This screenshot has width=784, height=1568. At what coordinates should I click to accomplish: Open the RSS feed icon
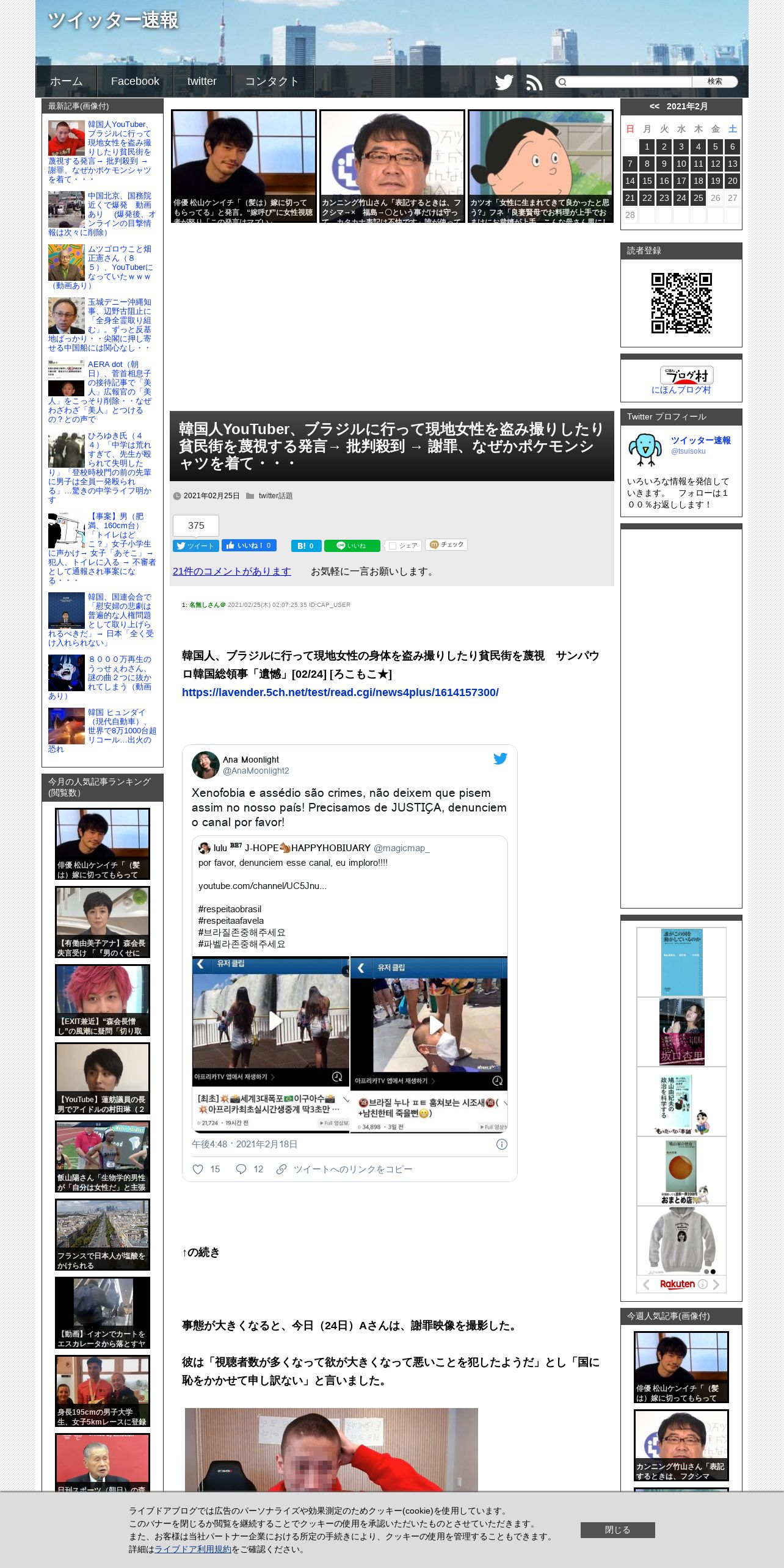click(534, 82)
